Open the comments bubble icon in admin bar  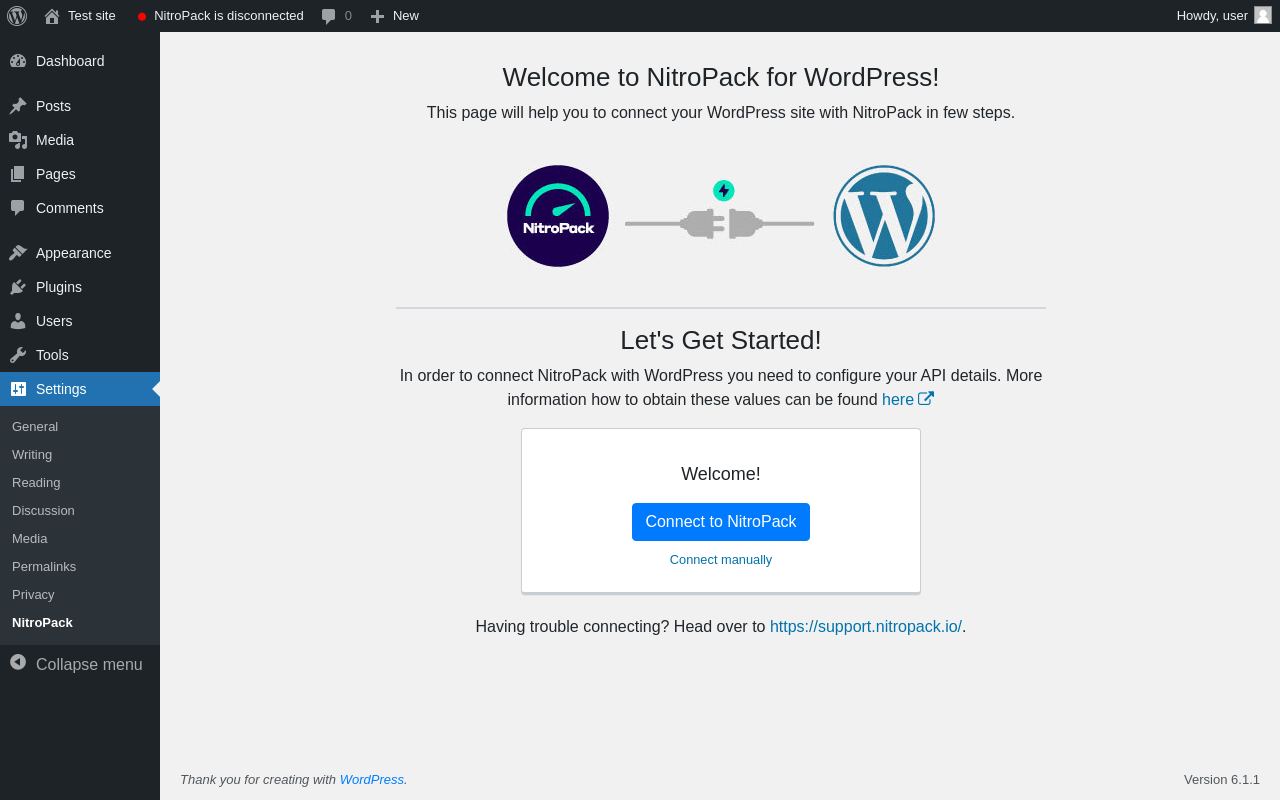tap(328, 16)
